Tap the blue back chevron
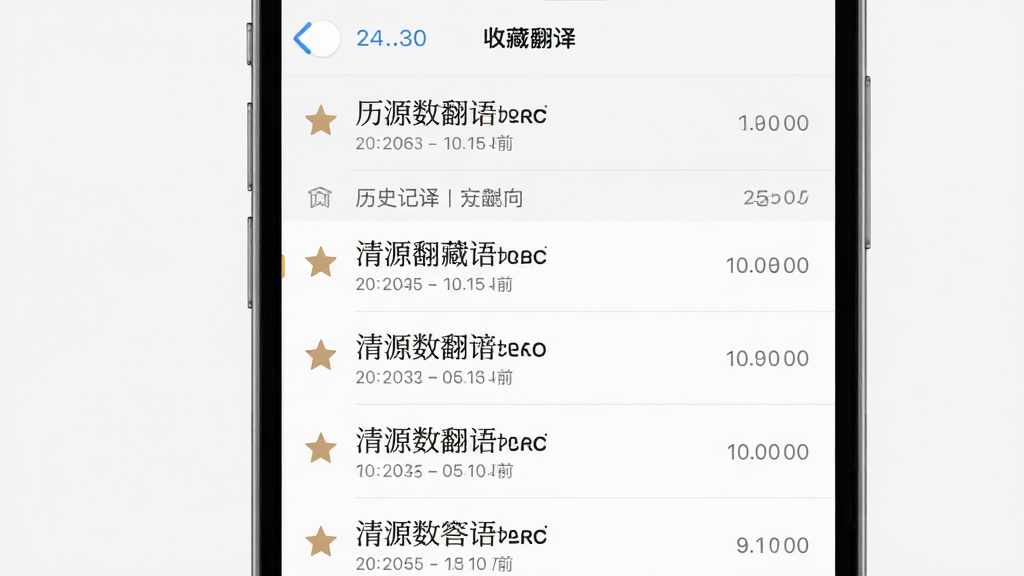The image size is (1024, 576). pyautogui.click(x=303, y=38)
